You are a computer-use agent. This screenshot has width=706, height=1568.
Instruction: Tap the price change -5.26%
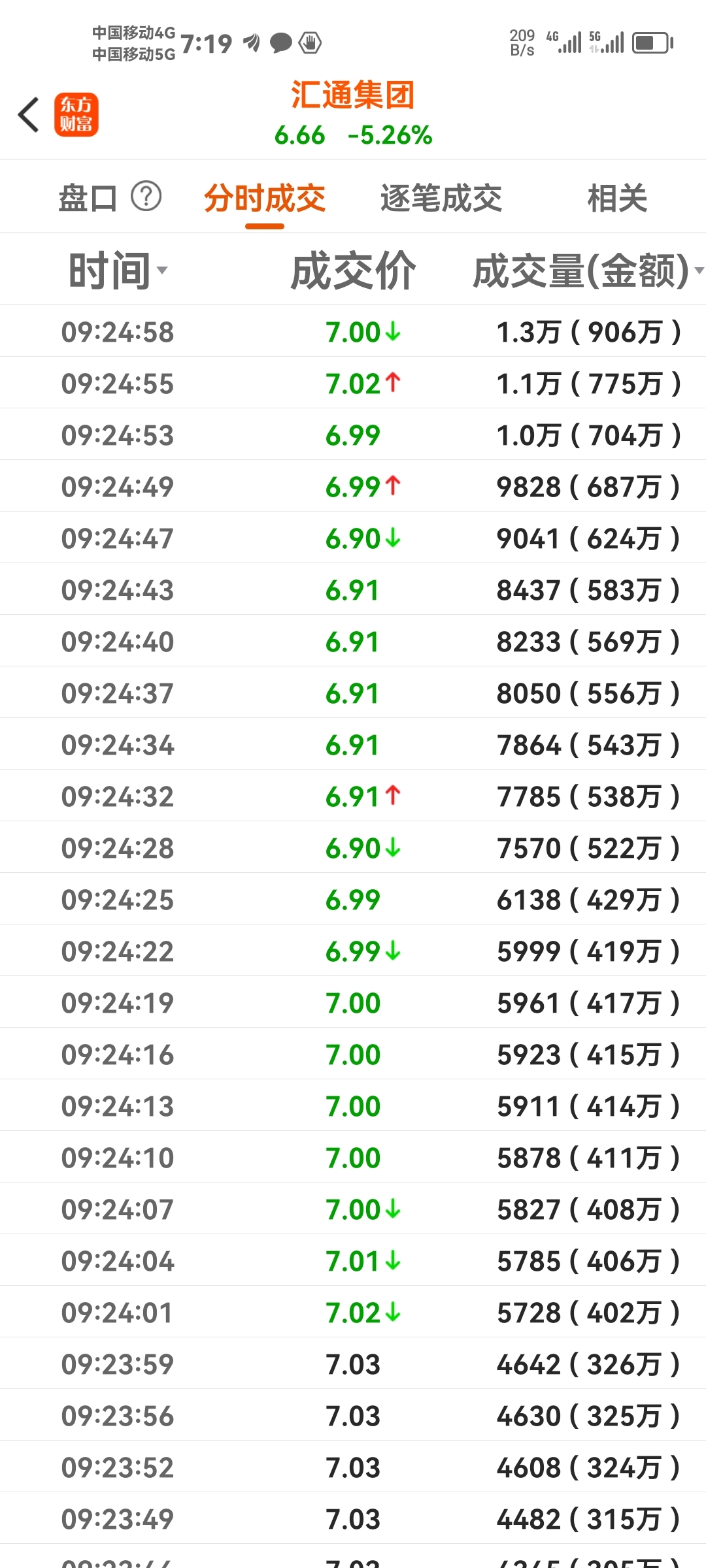click(390, 135)
